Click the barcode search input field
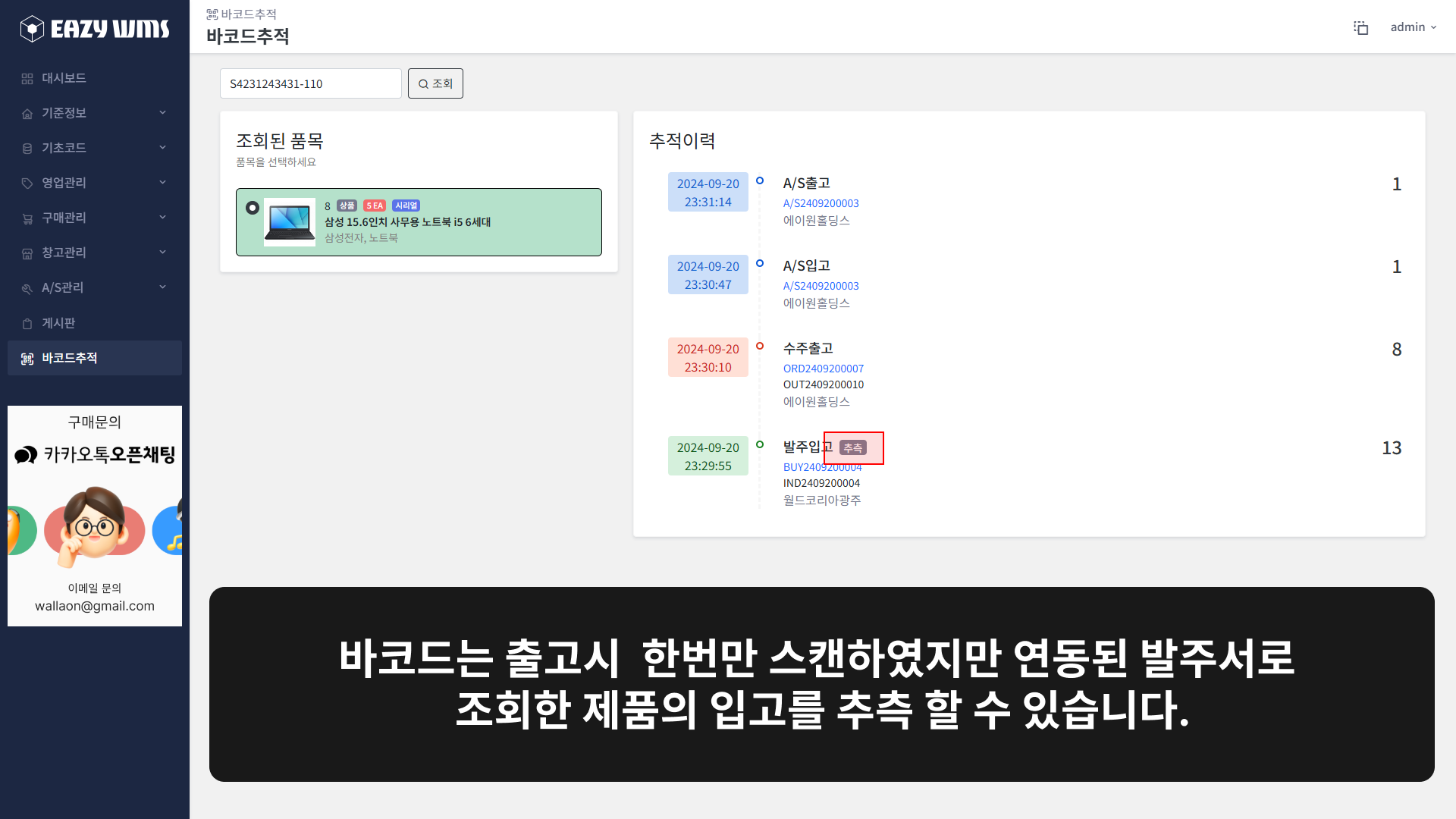The height and width of the screenshot is (819, 1456). click(310, 83)
